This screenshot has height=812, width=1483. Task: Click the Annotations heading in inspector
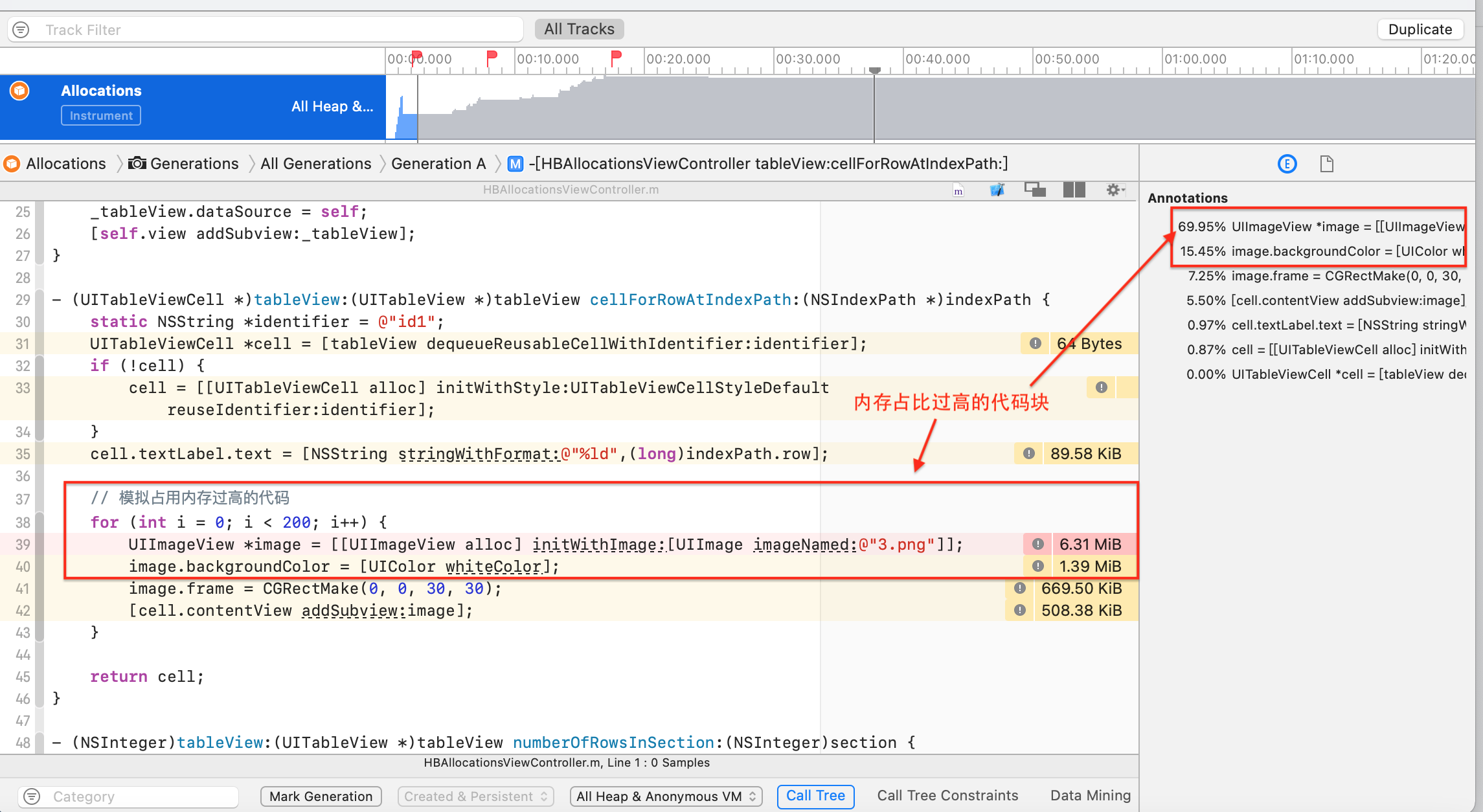(1188, 198)
